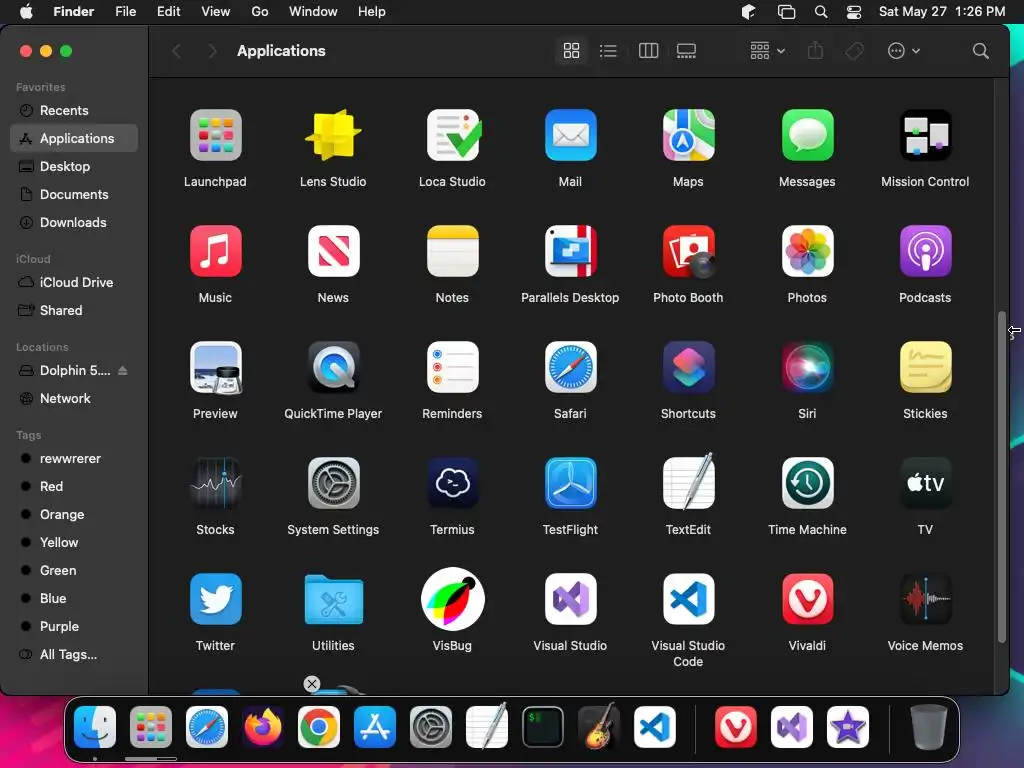Select System Settings in the Applications grid
1024x768 pixels.
click(333, 483)
